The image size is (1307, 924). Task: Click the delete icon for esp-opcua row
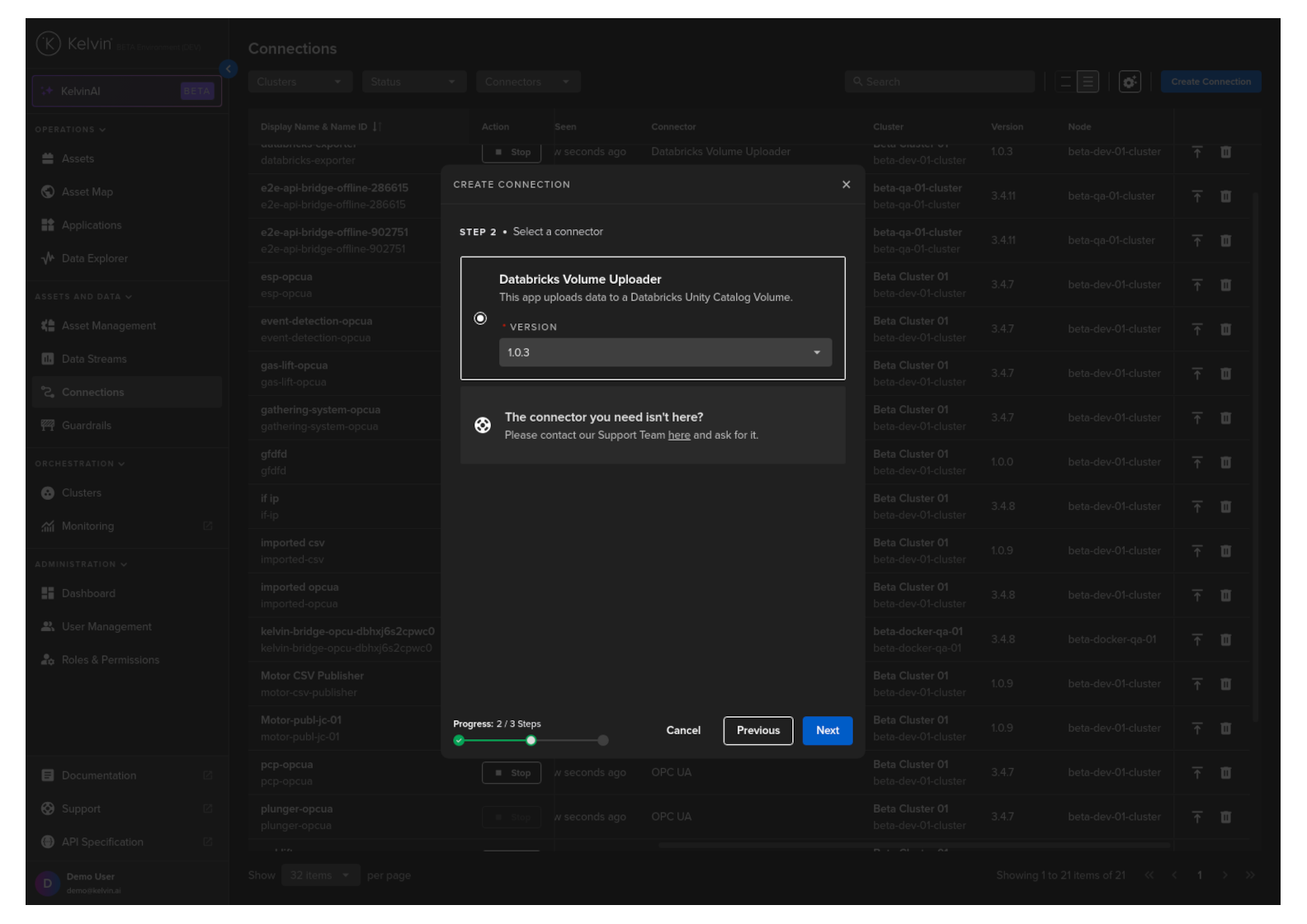click(x=1225, y=285)
